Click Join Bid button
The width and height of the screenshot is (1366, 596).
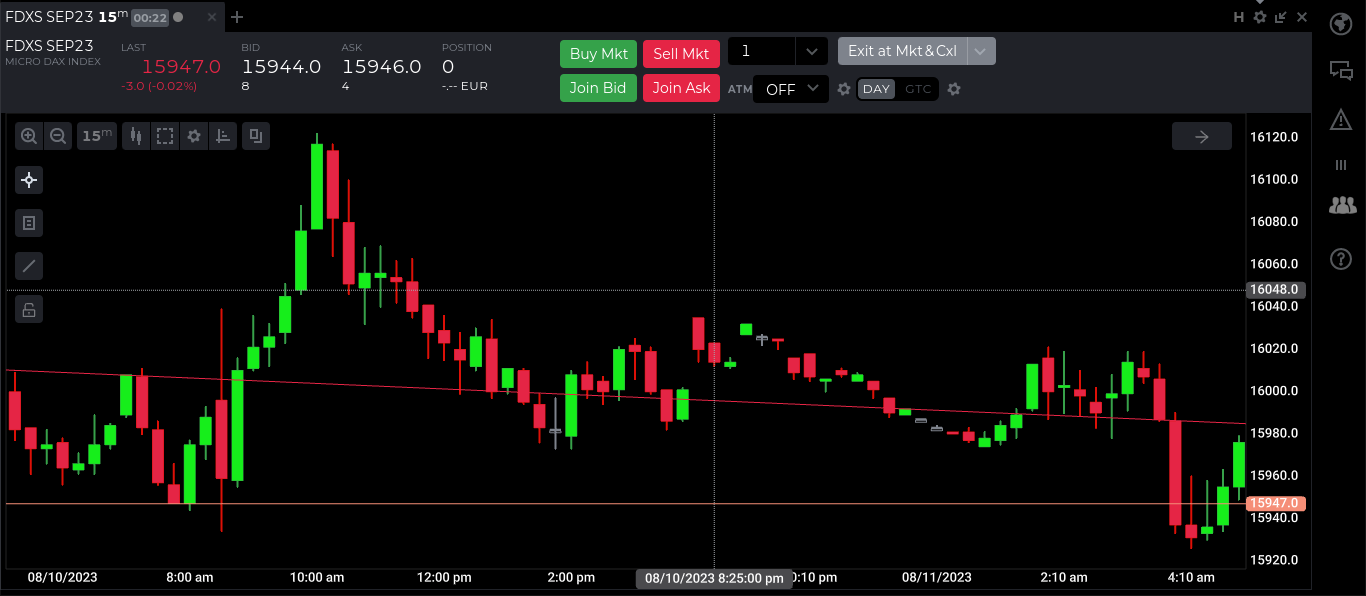(598, 88)
